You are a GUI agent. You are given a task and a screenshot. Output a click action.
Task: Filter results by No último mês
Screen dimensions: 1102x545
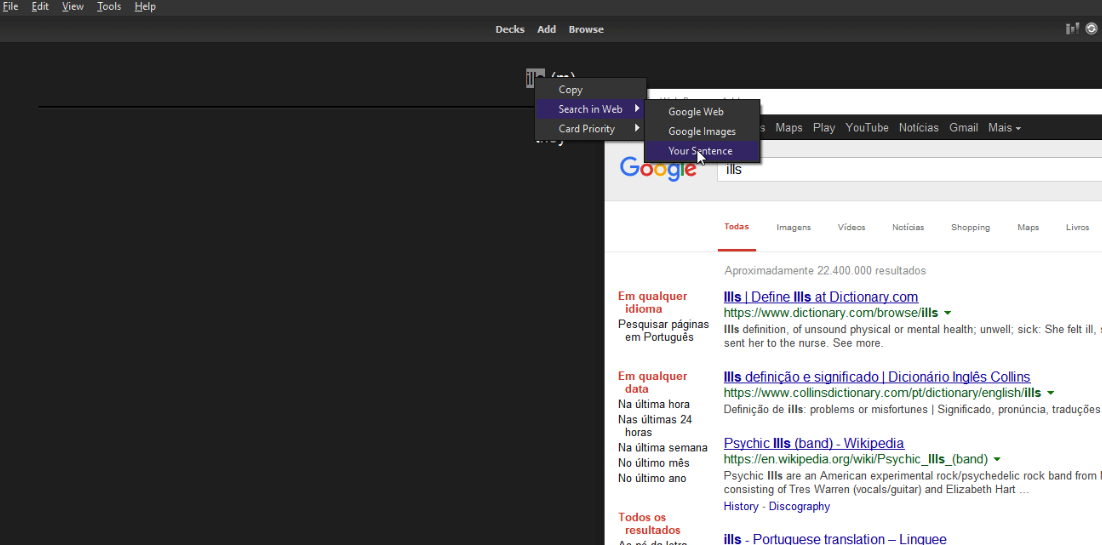tap(654, 463)
